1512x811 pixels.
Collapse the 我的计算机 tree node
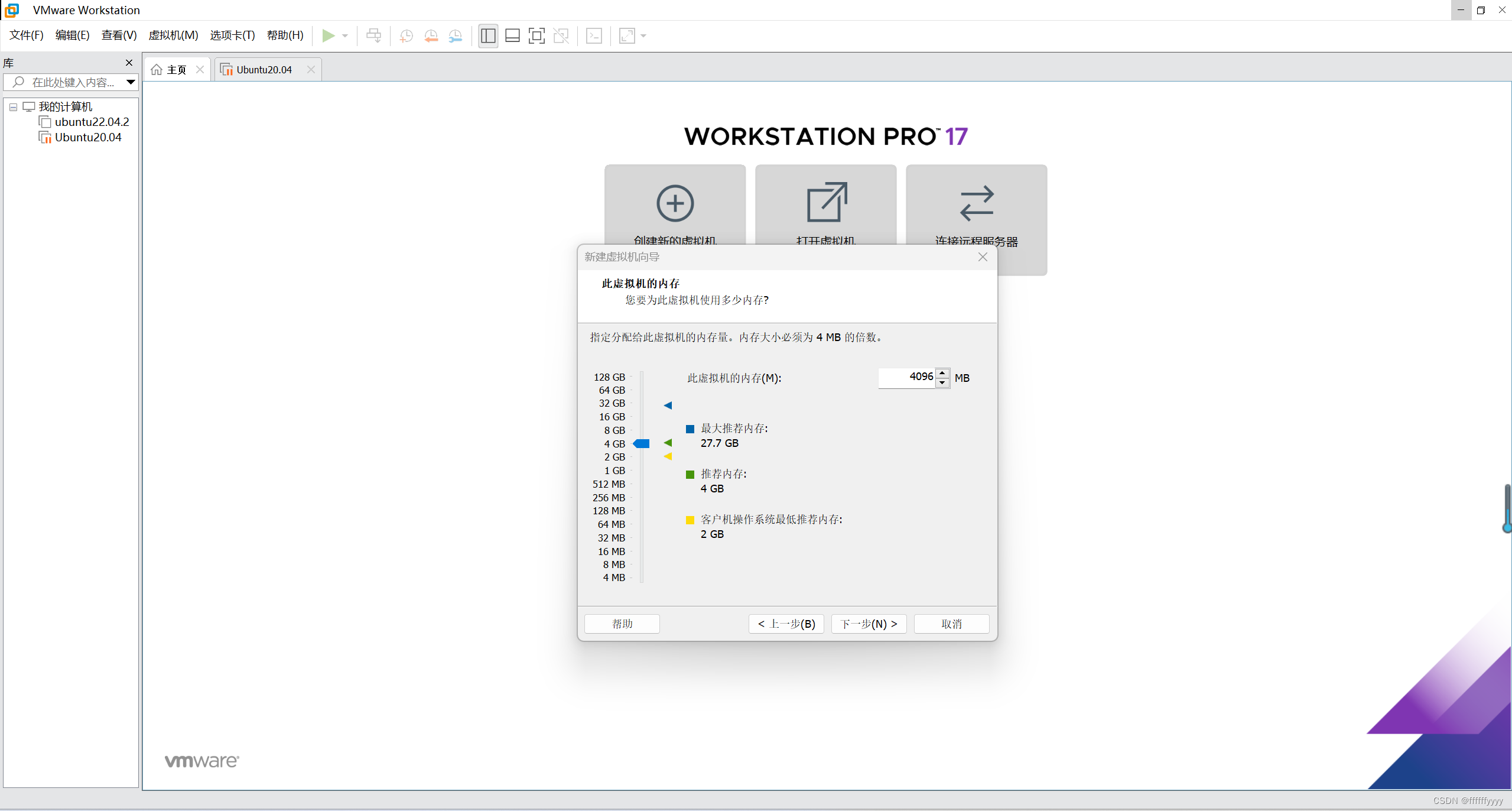pos(13,108)
